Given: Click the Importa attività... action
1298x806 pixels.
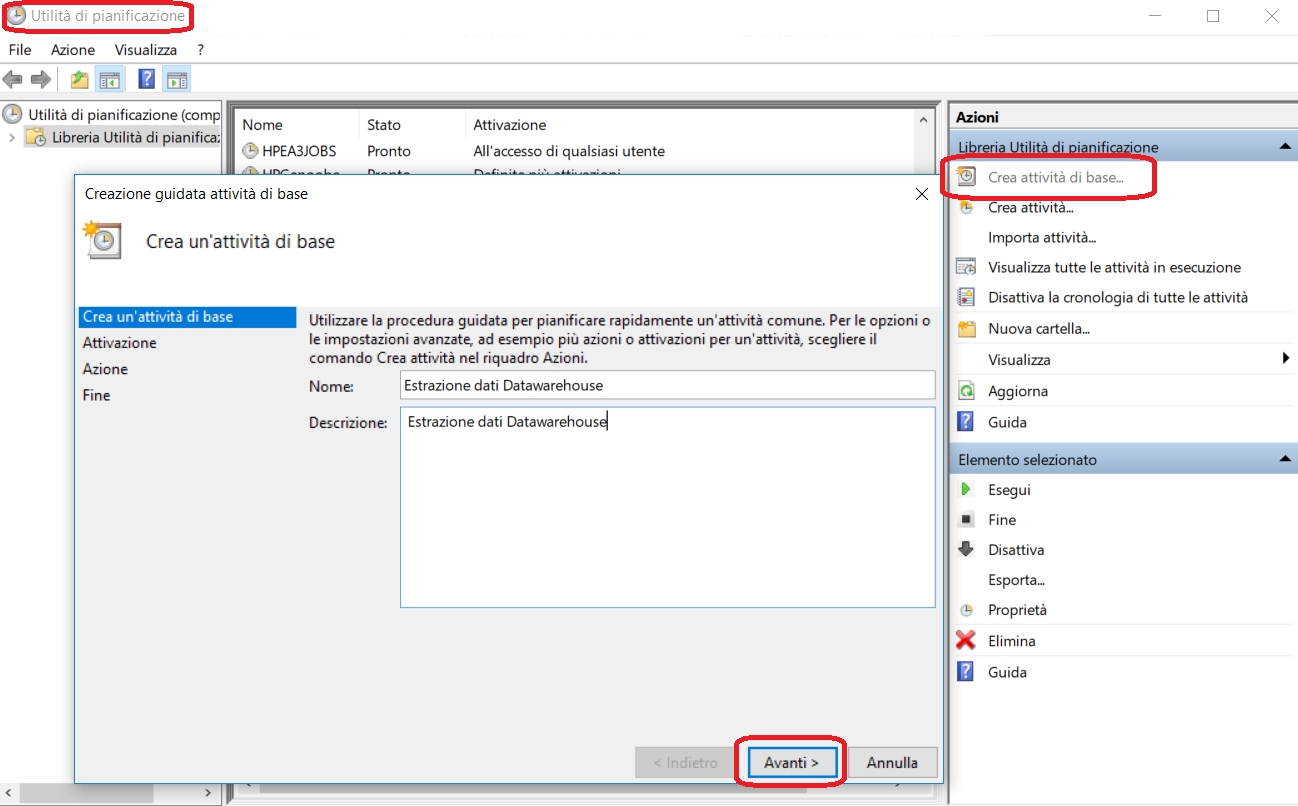Looking at the screenshot, I should pyautogui.click(x=1042, y=237).
